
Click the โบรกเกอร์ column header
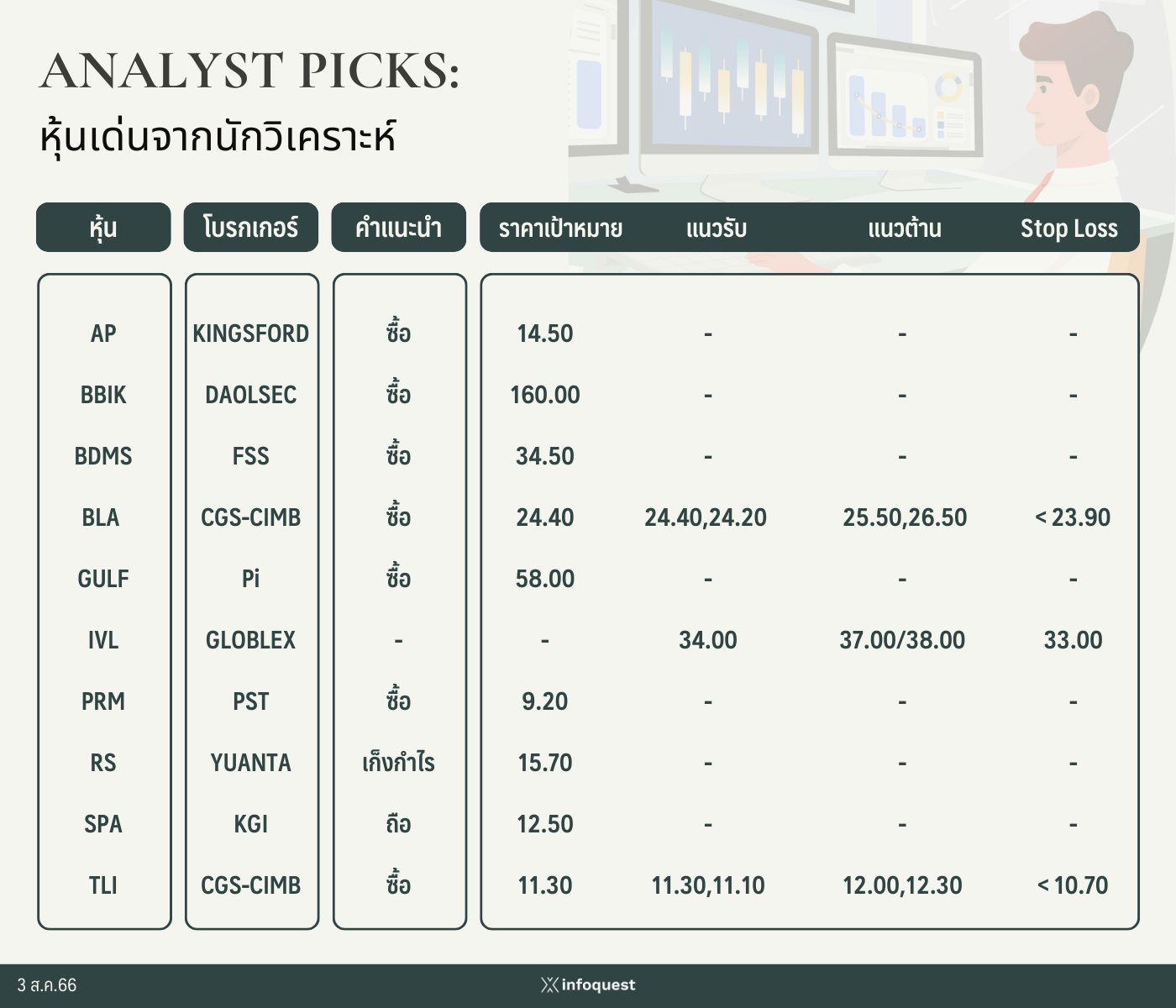pos(251,227)
